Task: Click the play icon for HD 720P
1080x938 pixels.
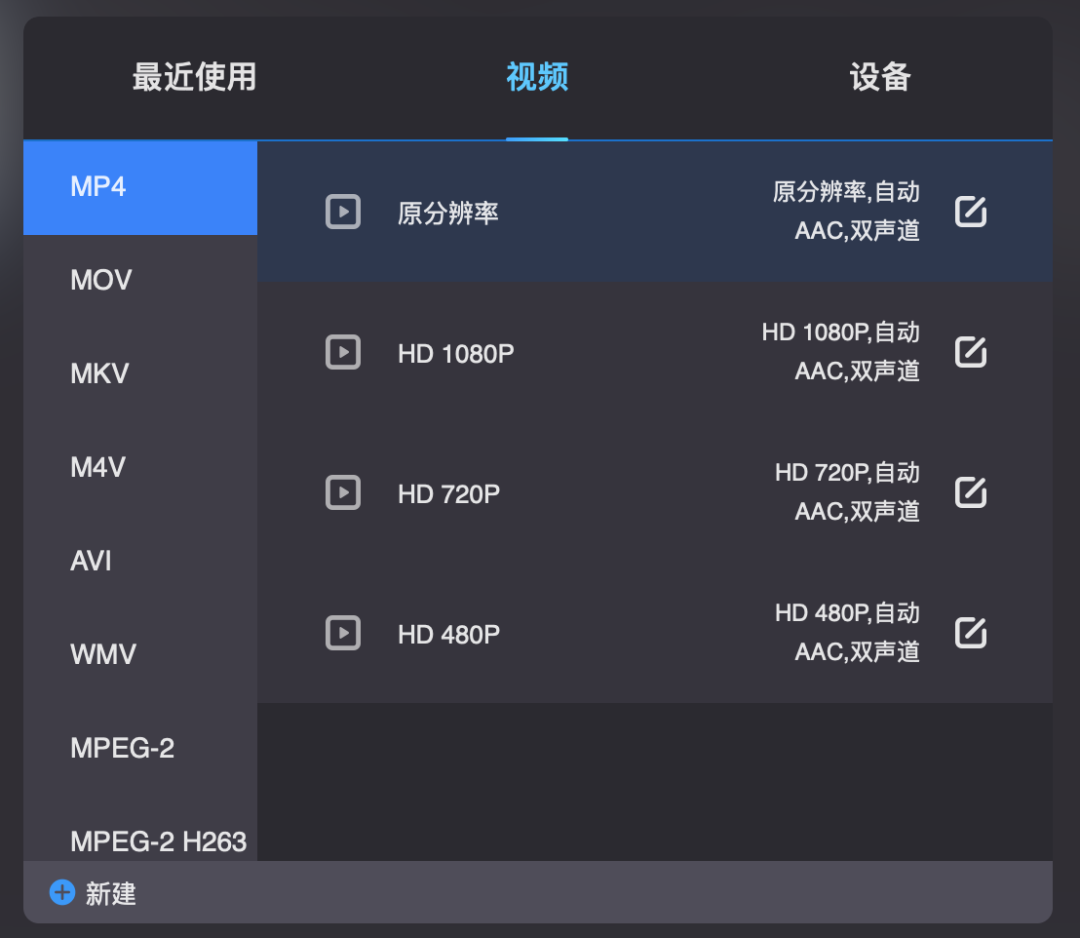Action: pos(343,492)
